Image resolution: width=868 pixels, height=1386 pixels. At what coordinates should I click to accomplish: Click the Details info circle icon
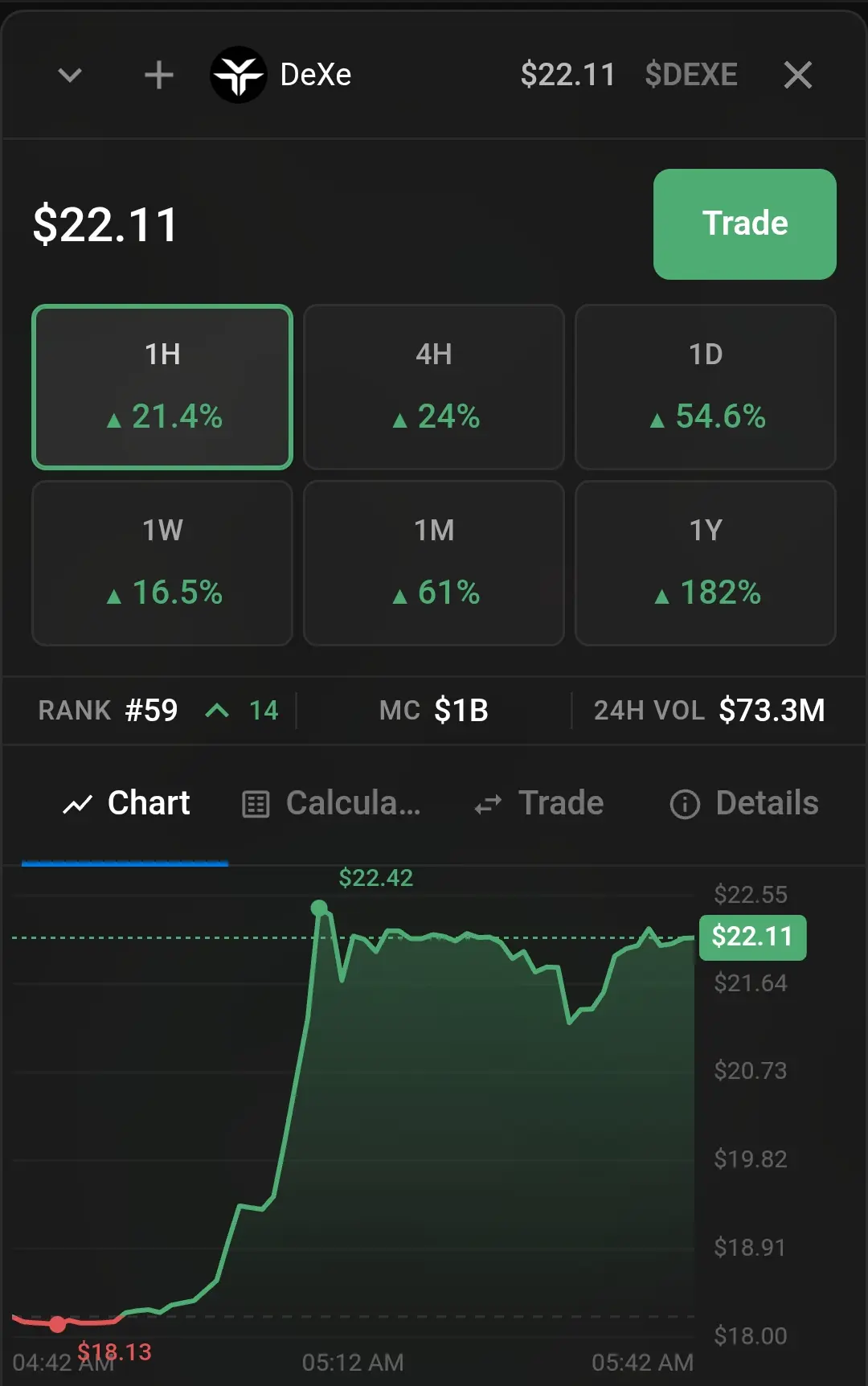(x=685, y=804)
